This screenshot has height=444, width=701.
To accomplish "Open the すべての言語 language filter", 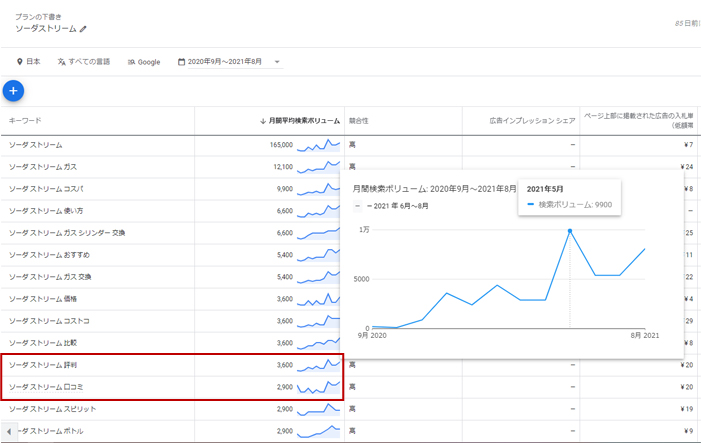I will 84,62.
